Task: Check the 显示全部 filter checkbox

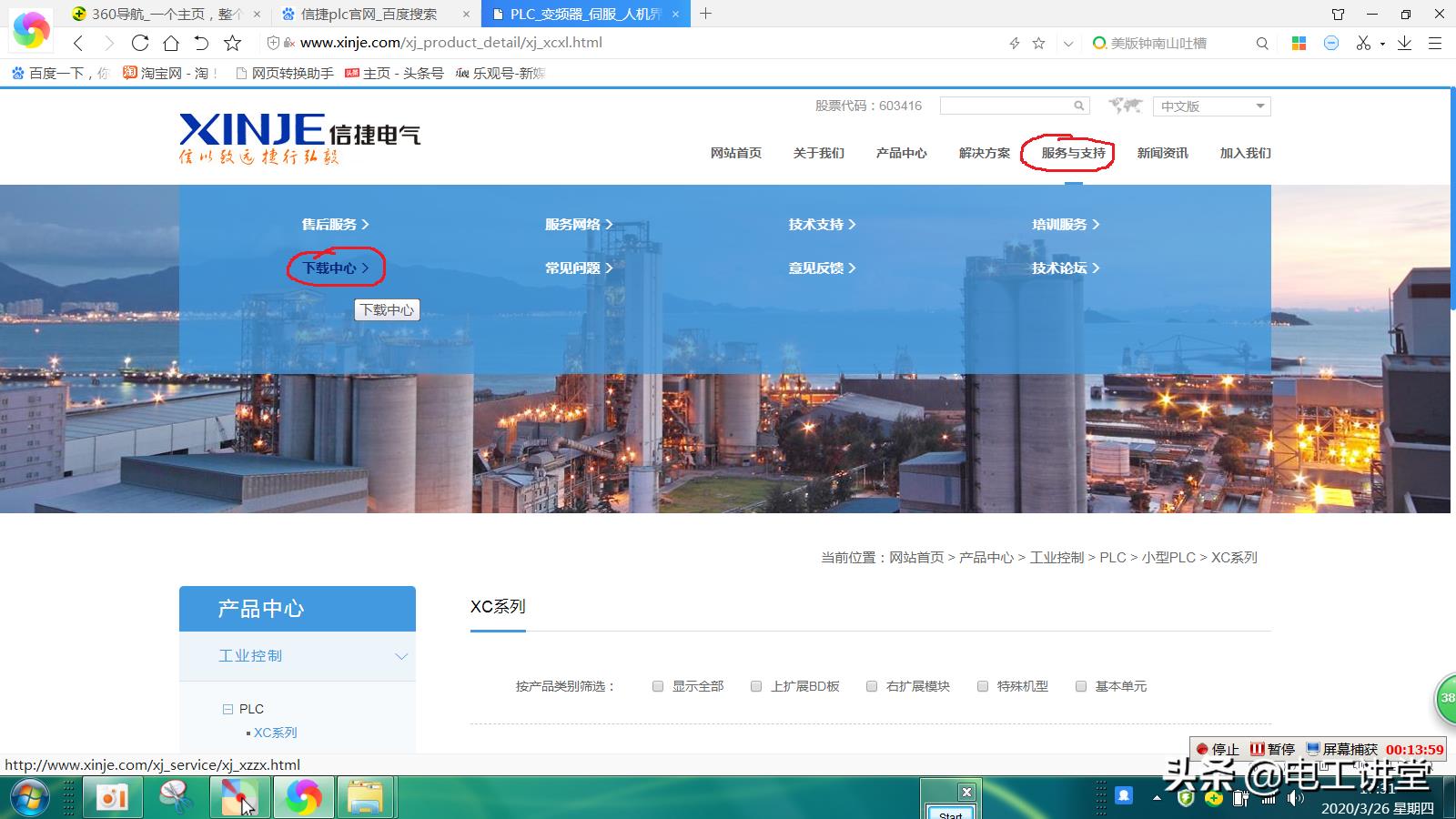Action: point(658,686)
